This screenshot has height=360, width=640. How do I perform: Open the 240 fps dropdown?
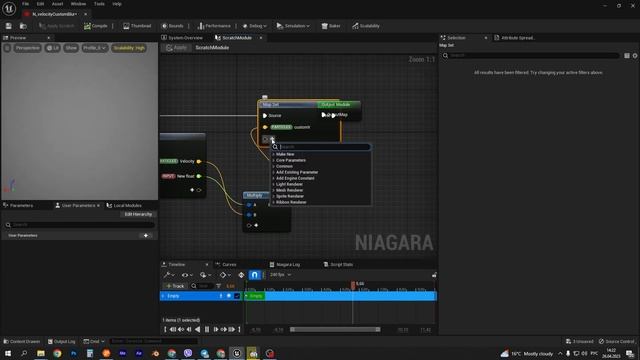click(x=280, y=275)
